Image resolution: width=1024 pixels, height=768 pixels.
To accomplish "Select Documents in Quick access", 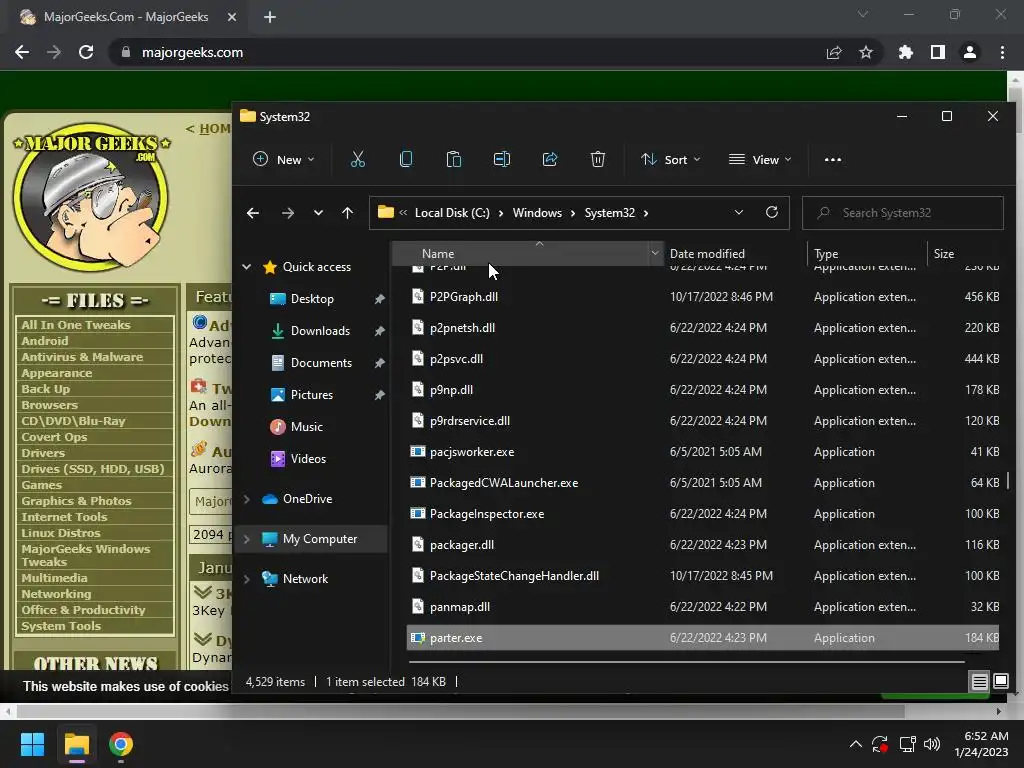I will pyautogui.click(x=321, y=362).
